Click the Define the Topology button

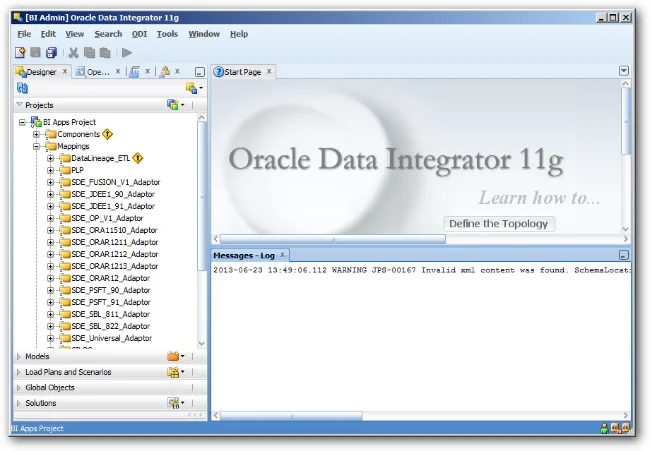point(498,224)
